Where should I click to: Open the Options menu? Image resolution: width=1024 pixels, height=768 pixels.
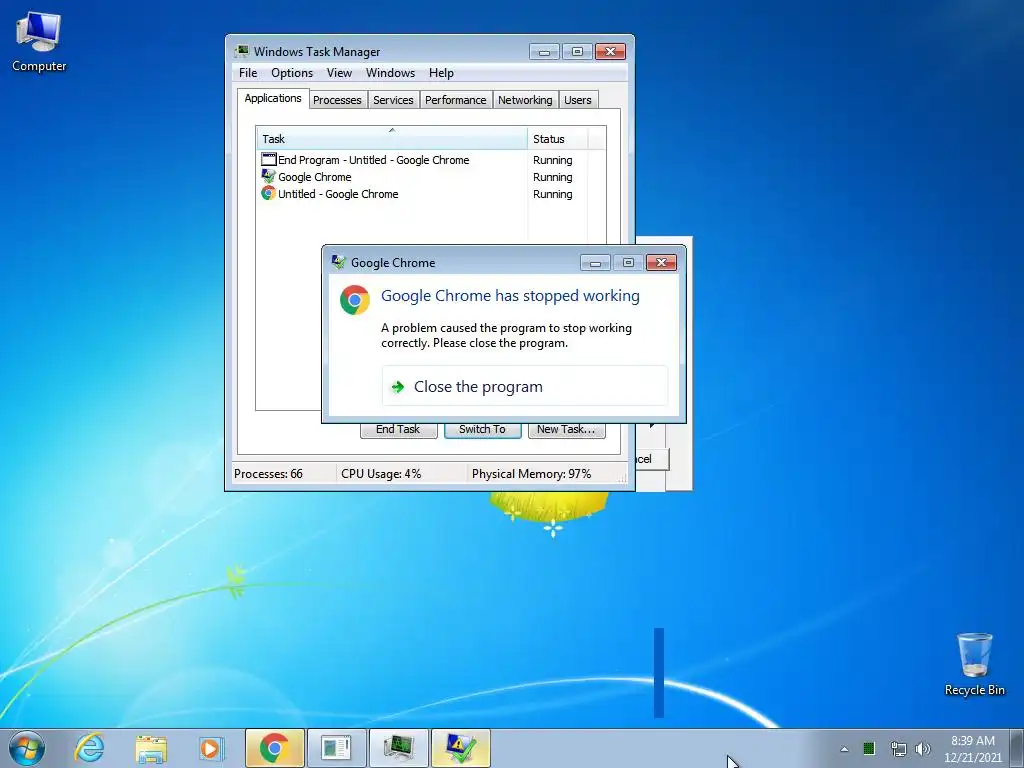[x=292, y=73]
